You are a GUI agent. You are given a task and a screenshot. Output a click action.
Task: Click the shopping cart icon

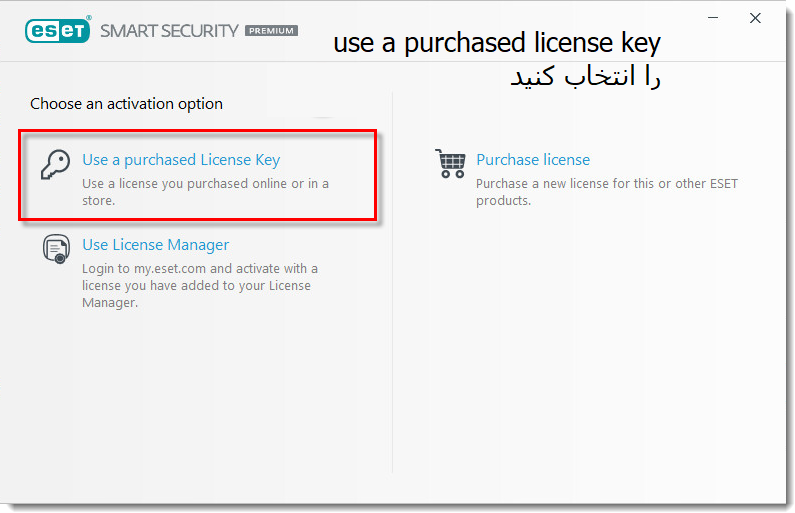(x=450, y=163)
